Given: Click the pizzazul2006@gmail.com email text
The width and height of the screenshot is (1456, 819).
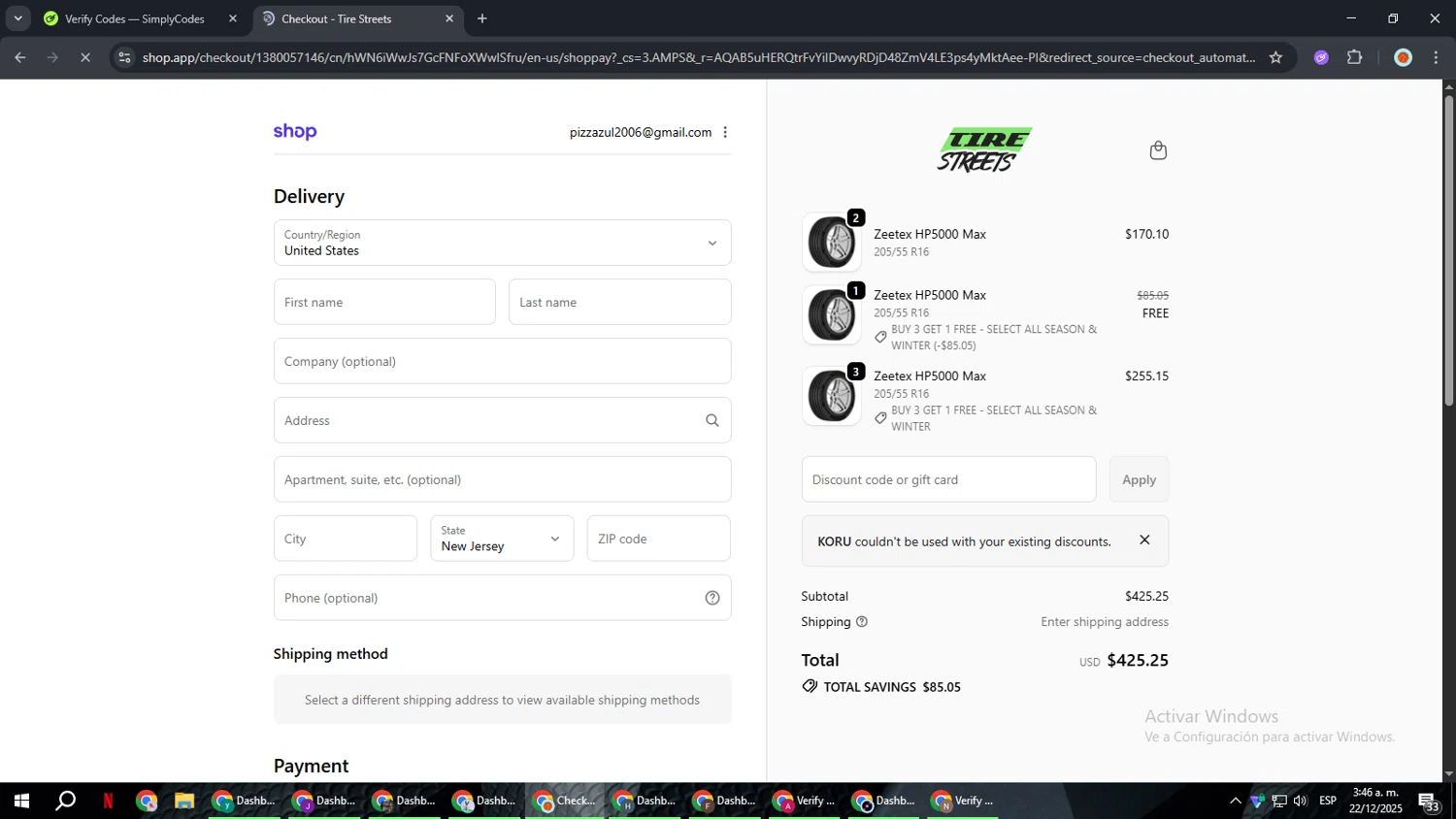Looking at the screenshot, I should click(x=641, y=132).
